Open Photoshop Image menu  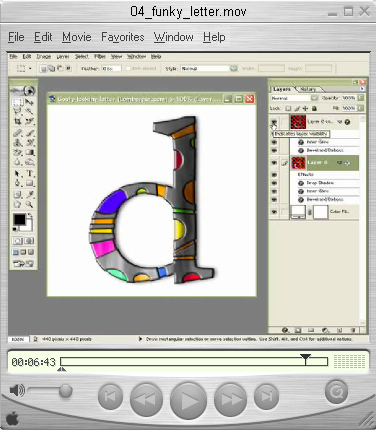(44, 57)
